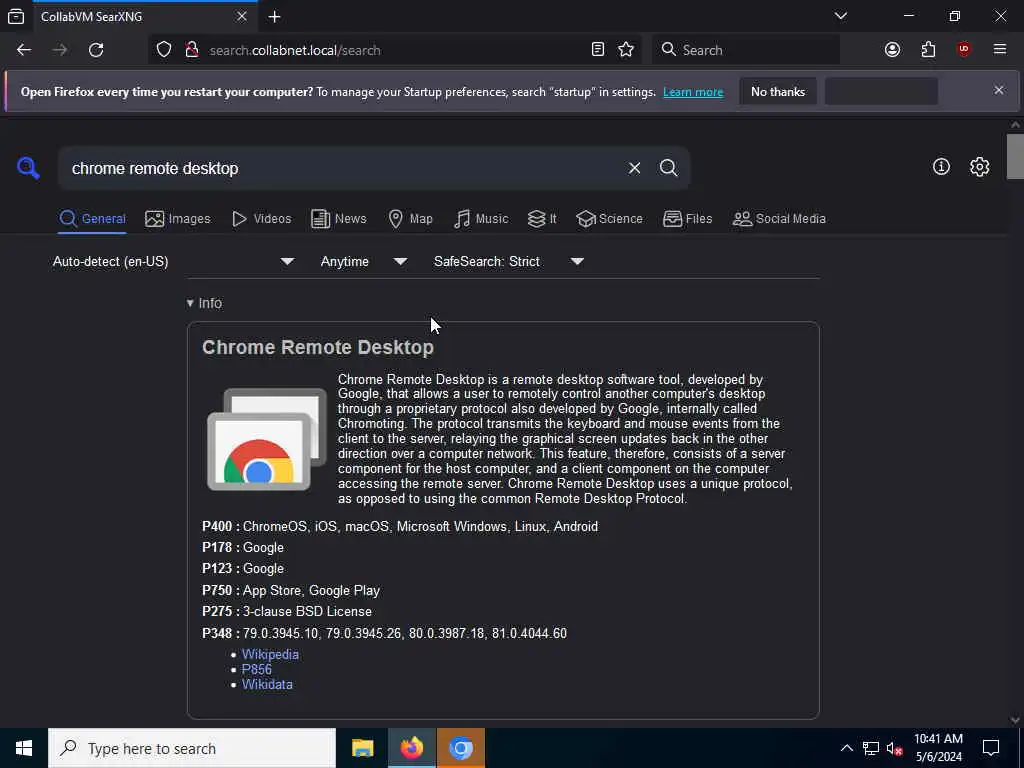Switch to Social Media search tab

[779, 219]
